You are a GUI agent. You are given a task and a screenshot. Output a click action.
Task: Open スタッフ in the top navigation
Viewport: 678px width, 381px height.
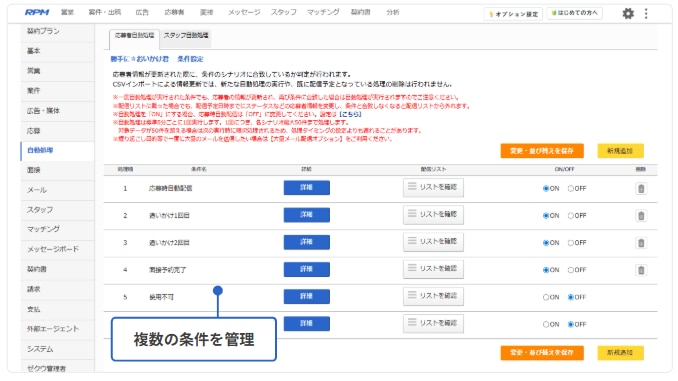(284, 12)
